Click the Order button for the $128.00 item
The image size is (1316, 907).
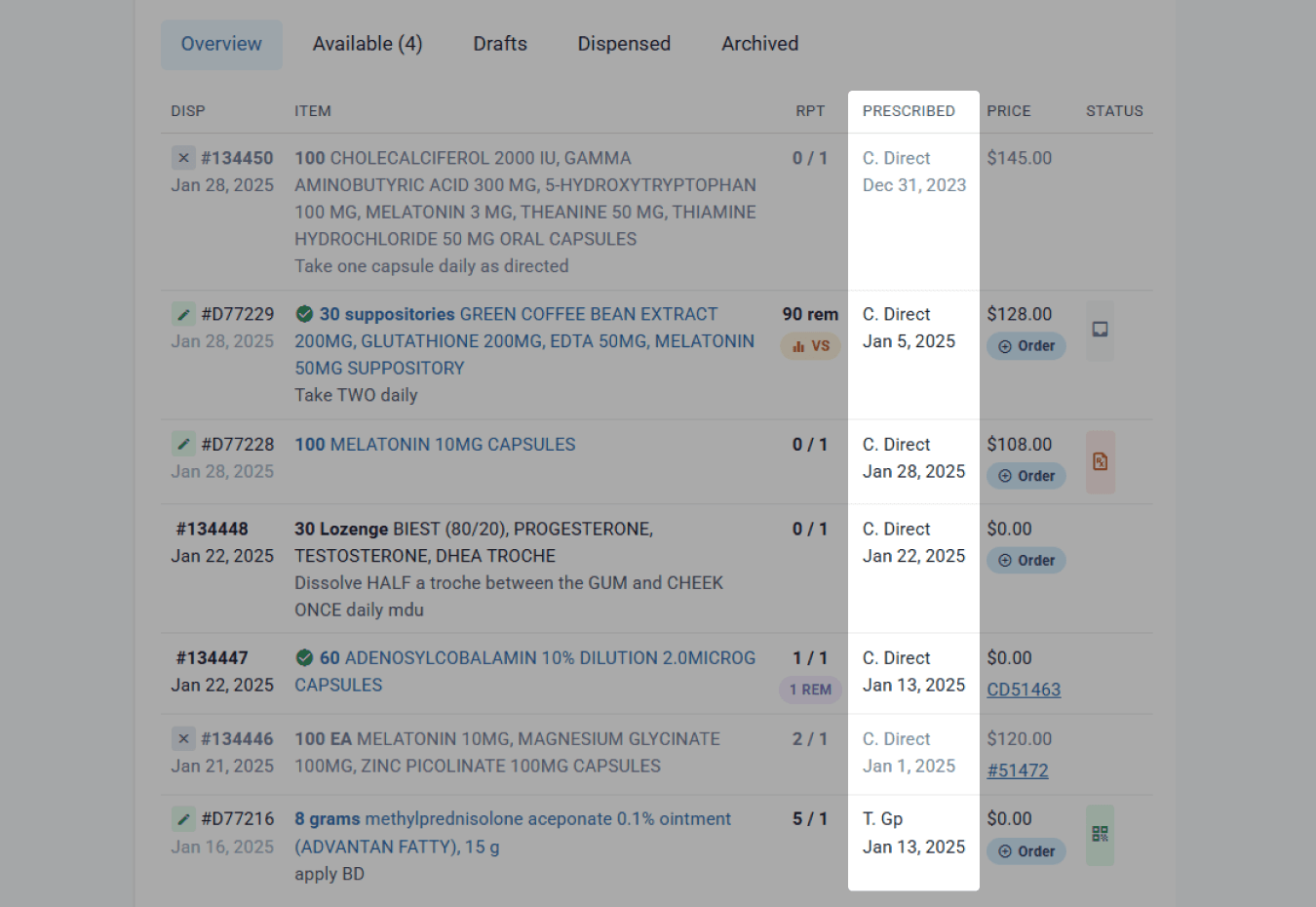(1026, 346)
